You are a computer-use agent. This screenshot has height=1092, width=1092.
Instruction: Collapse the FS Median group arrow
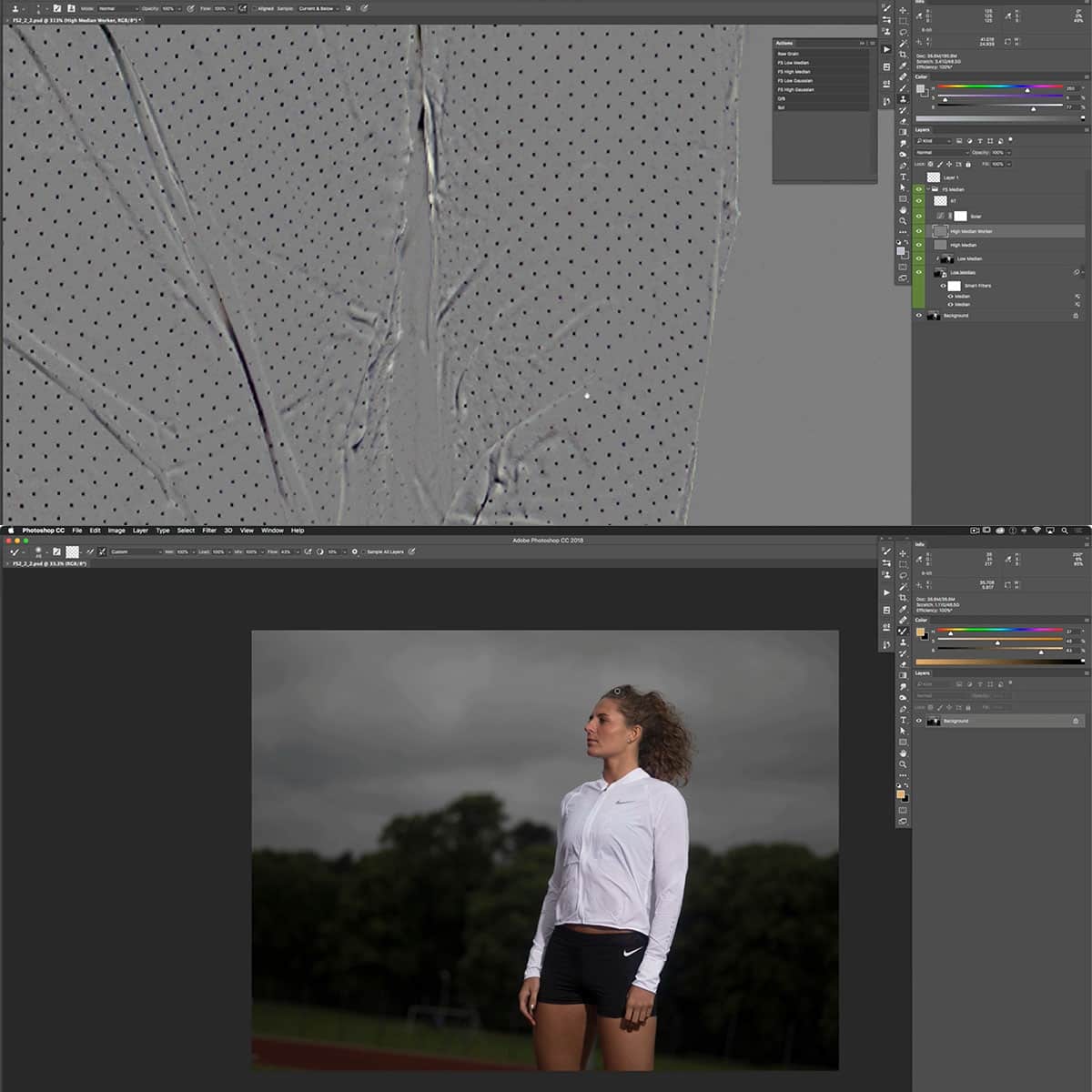(x=927, y=189)
